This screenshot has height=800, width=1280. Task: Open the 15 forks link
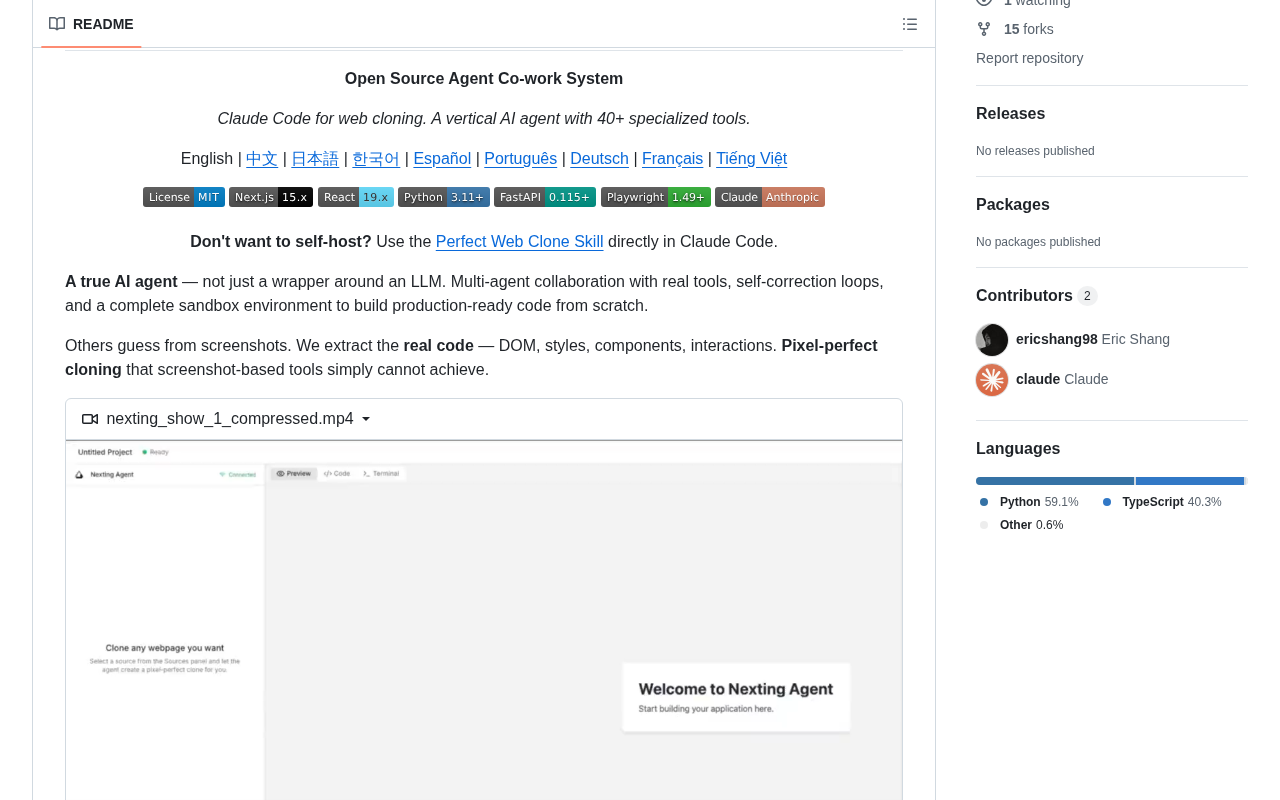1029,29
